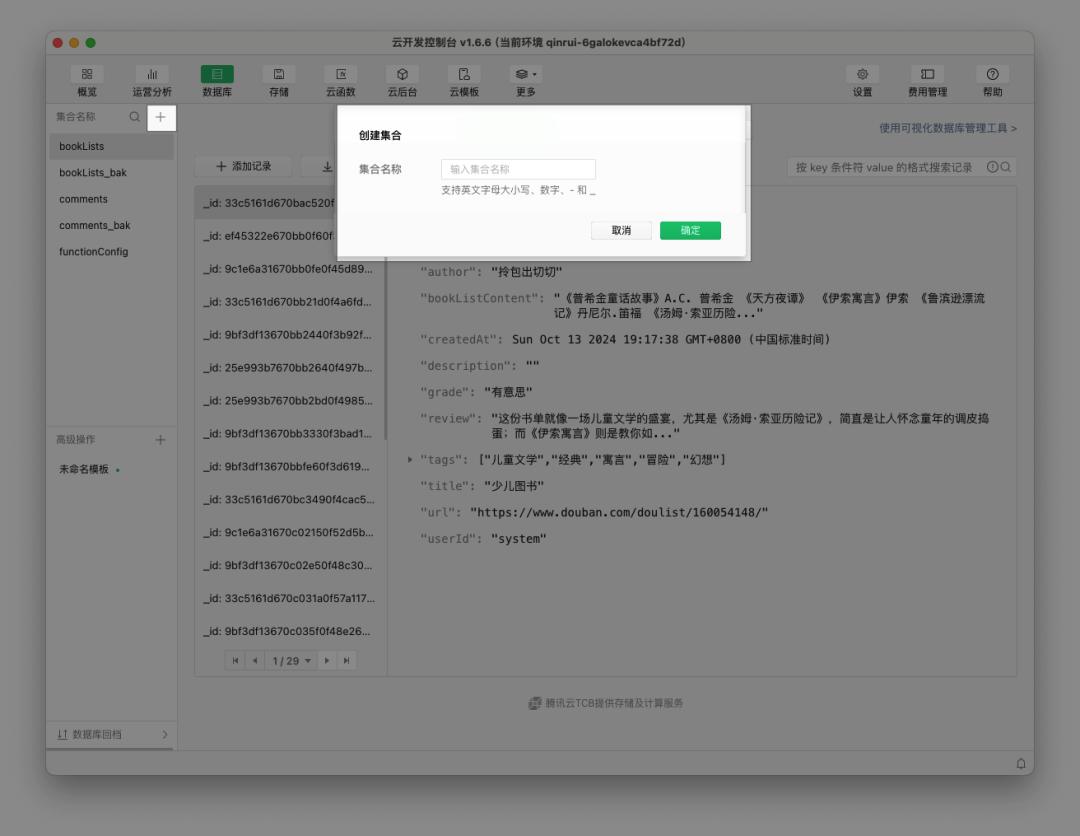Click the 输入集合名称 input field
The width and height of the screenshot is (1080, 836).
(x=518, y=169)
